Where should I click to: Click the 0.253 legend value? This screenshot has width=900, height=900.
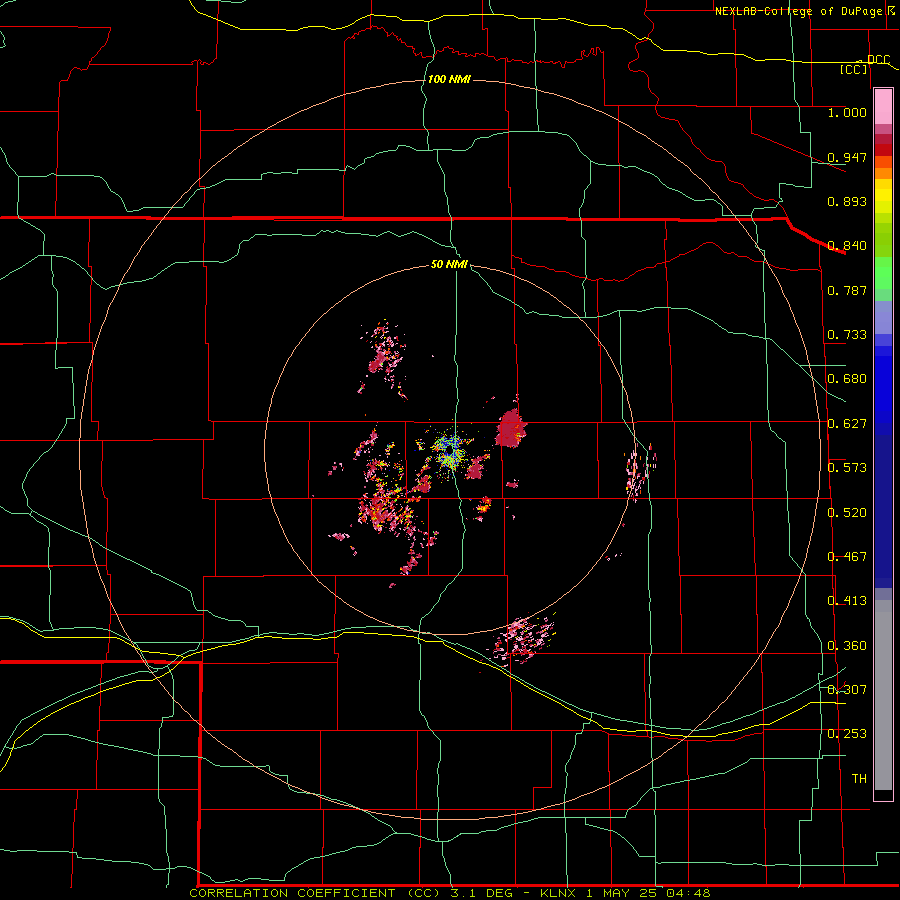[847, 734]
